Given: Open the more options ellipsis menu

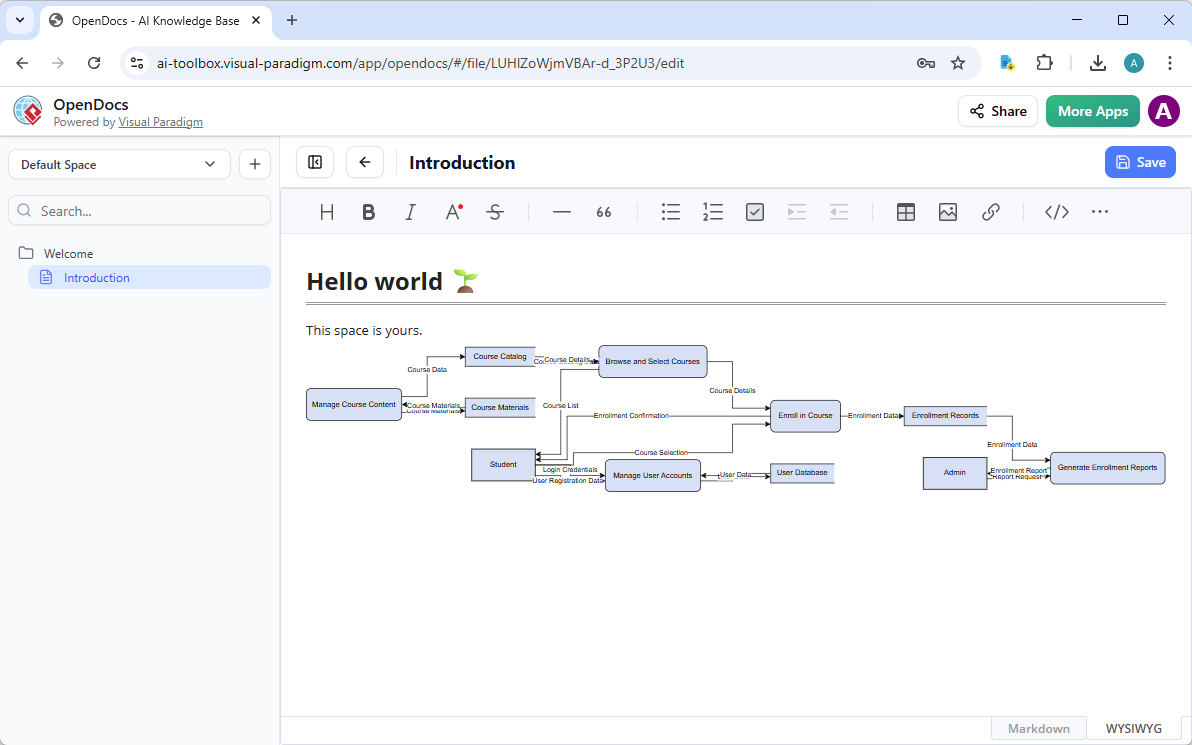Looking at the screenshot, I should coord(1100,211).
